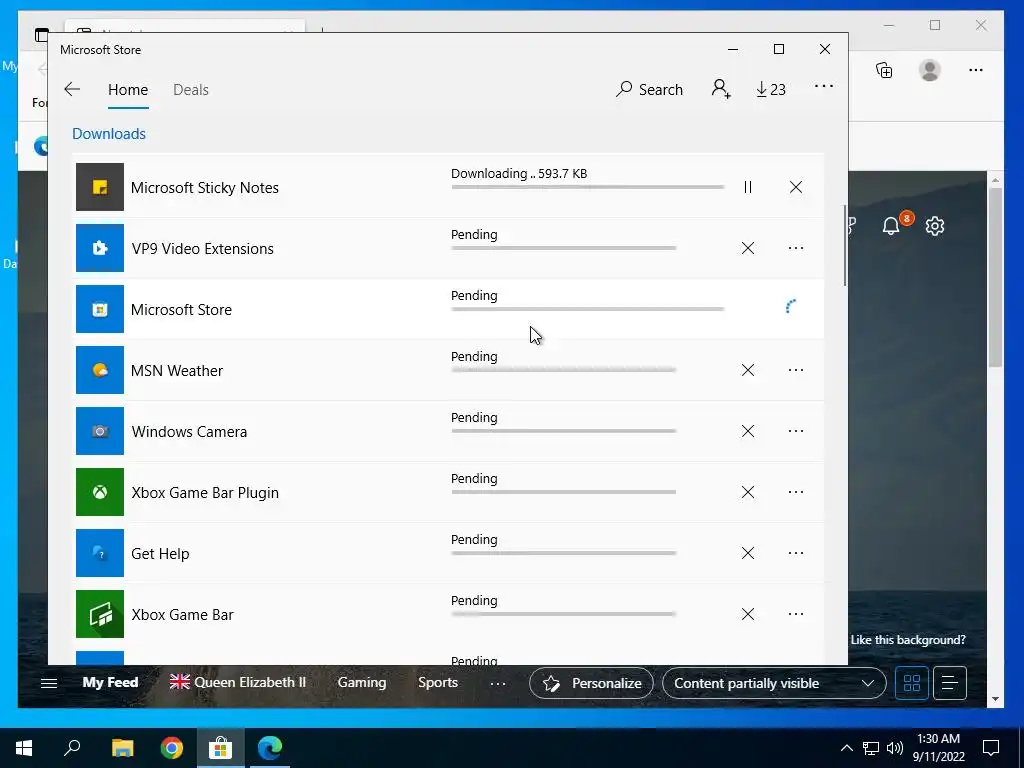1024x768 pixels.
Task: Open the Sports feed tab in Edge
Action: point(438,682)
